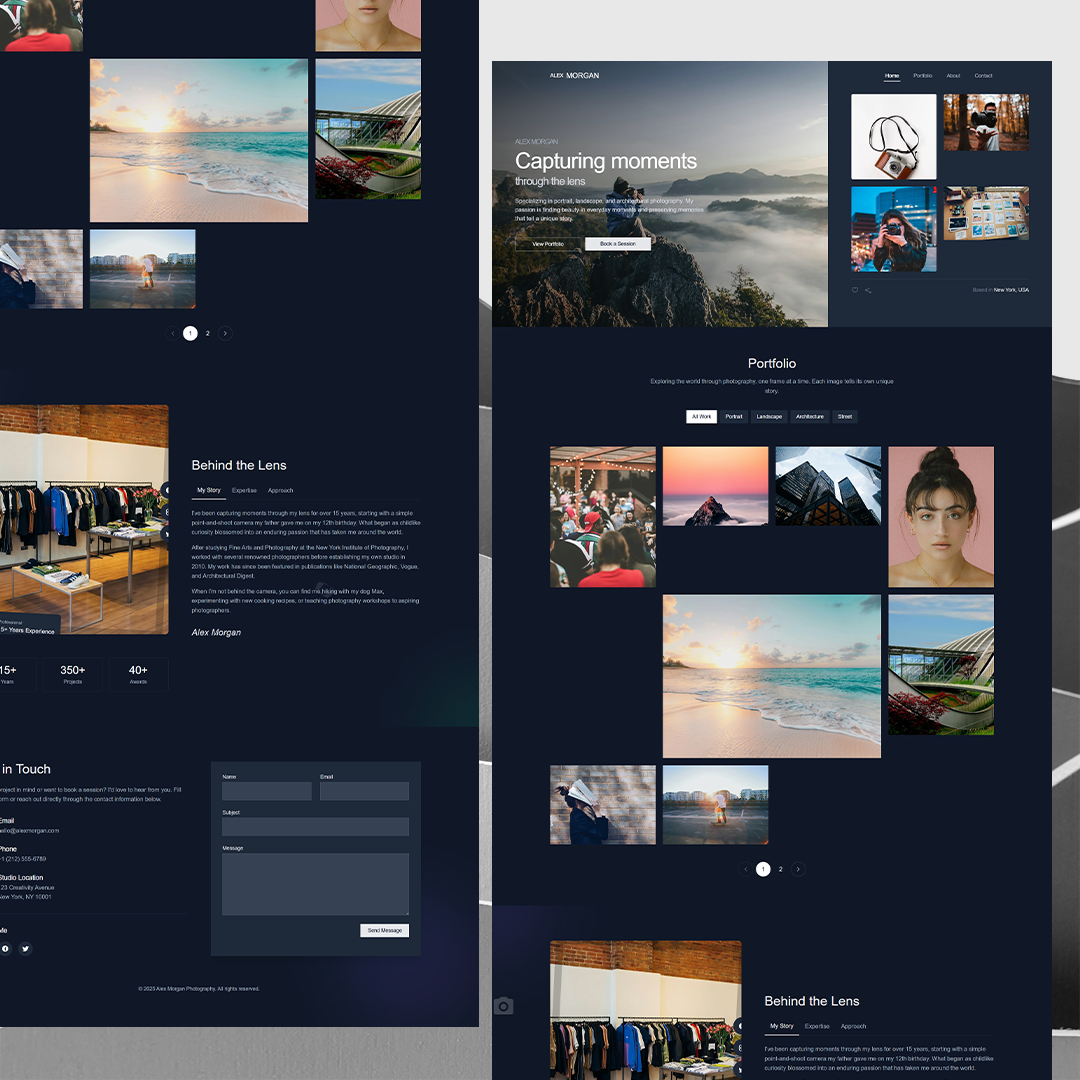Focus the Subject input field
Image resolution: width=1080 pixels, height=1080 pixels.
[315, 827]
